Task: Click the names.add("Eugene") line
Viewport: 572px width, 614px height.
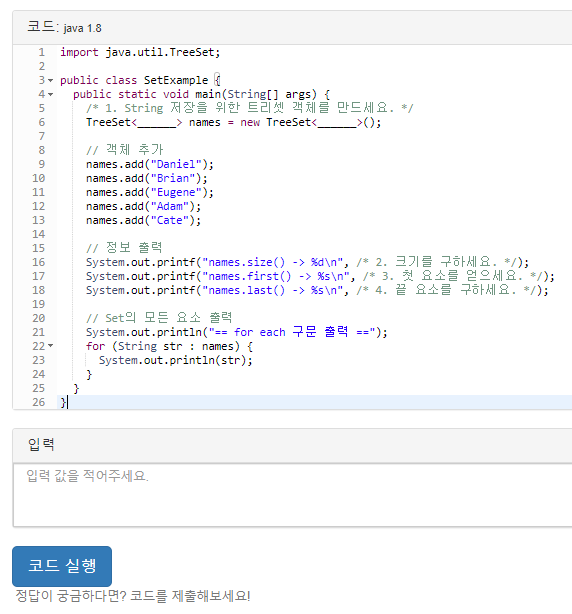Action: click(x=150, y=193)
